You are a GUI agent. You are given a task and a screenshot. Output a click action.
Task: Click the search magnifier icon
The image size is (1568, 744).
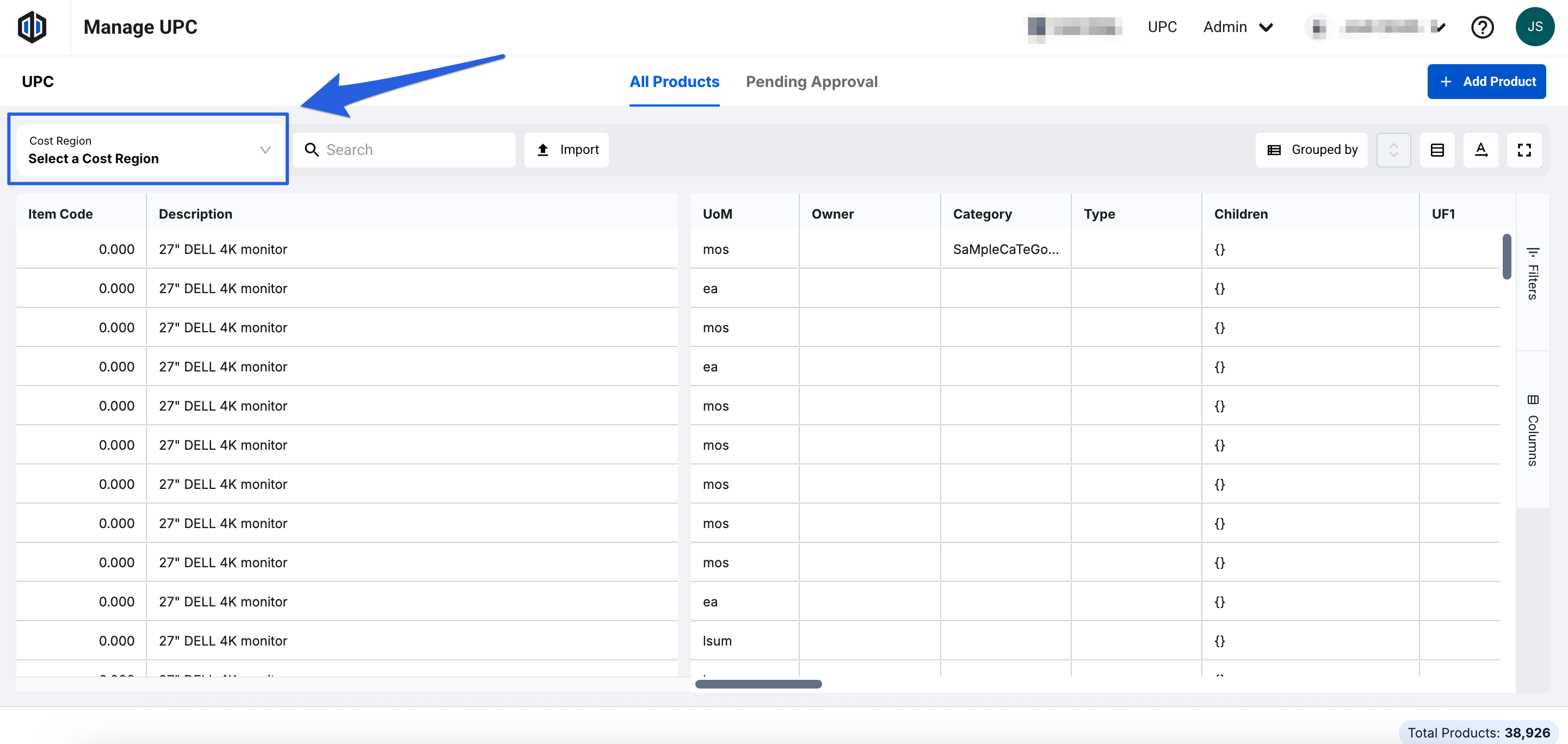point(312,150)
